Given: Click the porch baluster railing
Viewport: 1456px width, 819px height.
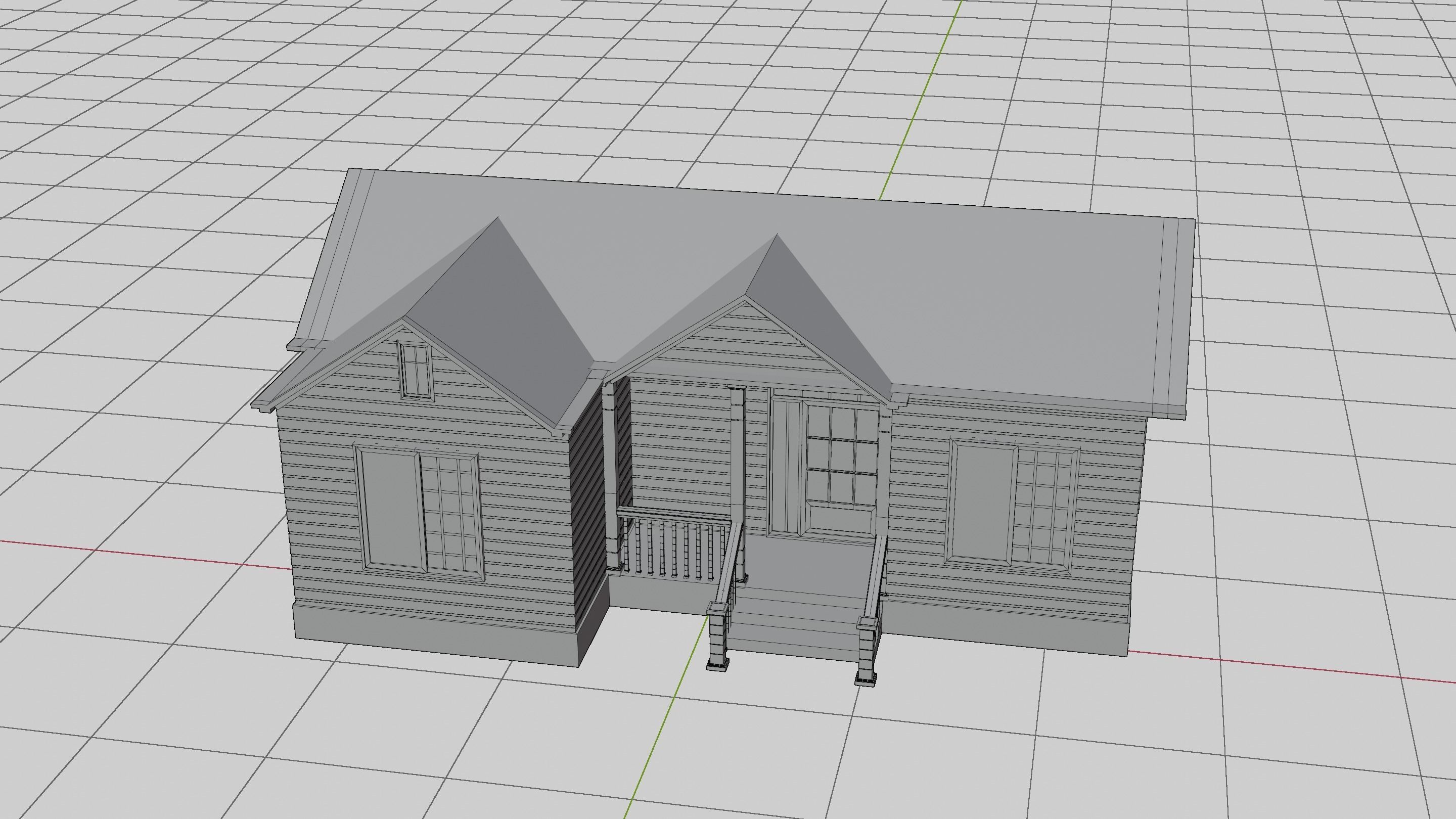Looking at the screenshot, I should 673,545.
